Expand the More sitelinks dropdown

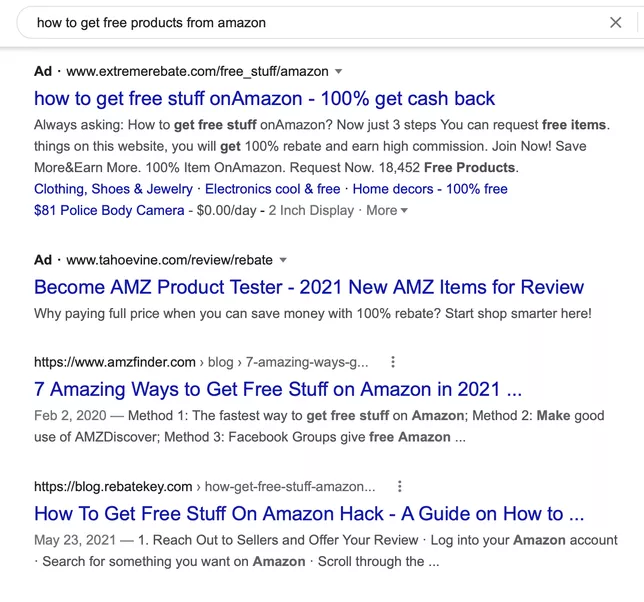(386, 210)
